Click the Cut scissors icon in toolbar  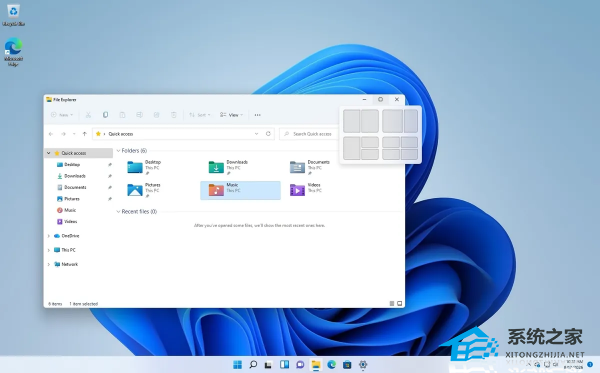click(x=88, y=115)
